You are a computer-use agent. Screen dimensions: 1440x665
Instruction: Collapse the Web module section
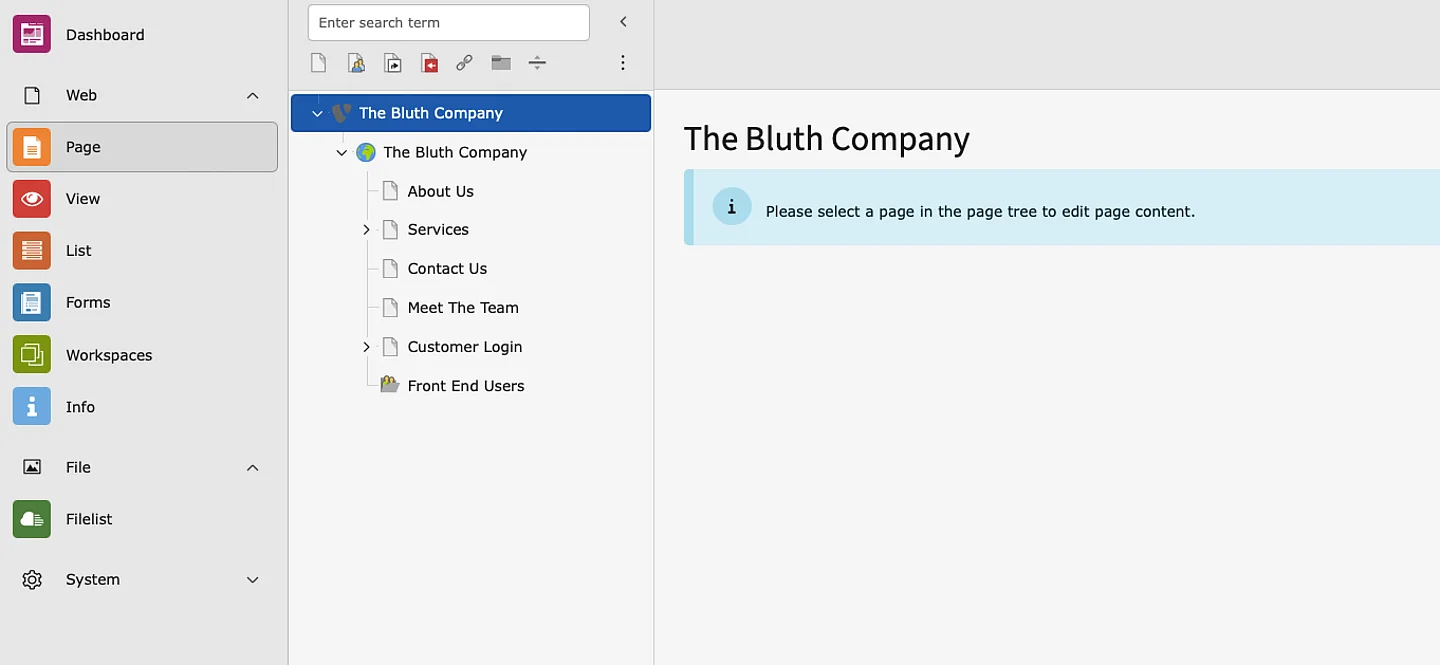click(x=252, y=95)
